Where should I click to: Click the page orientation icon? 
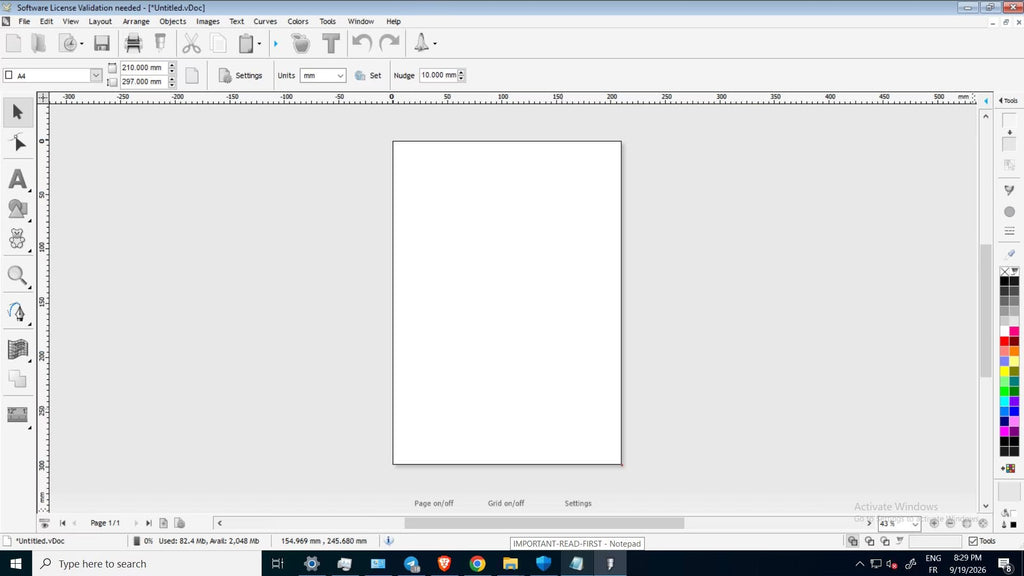click(x=192, y=75)
